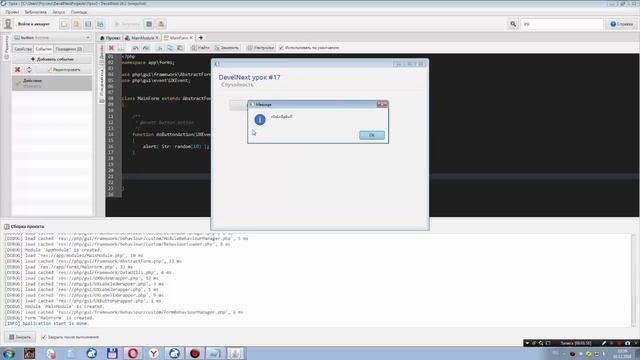Open the MainForm editor tab
Image resolution: width=640 pixels, height=360 pixels.
pos(178,38)
